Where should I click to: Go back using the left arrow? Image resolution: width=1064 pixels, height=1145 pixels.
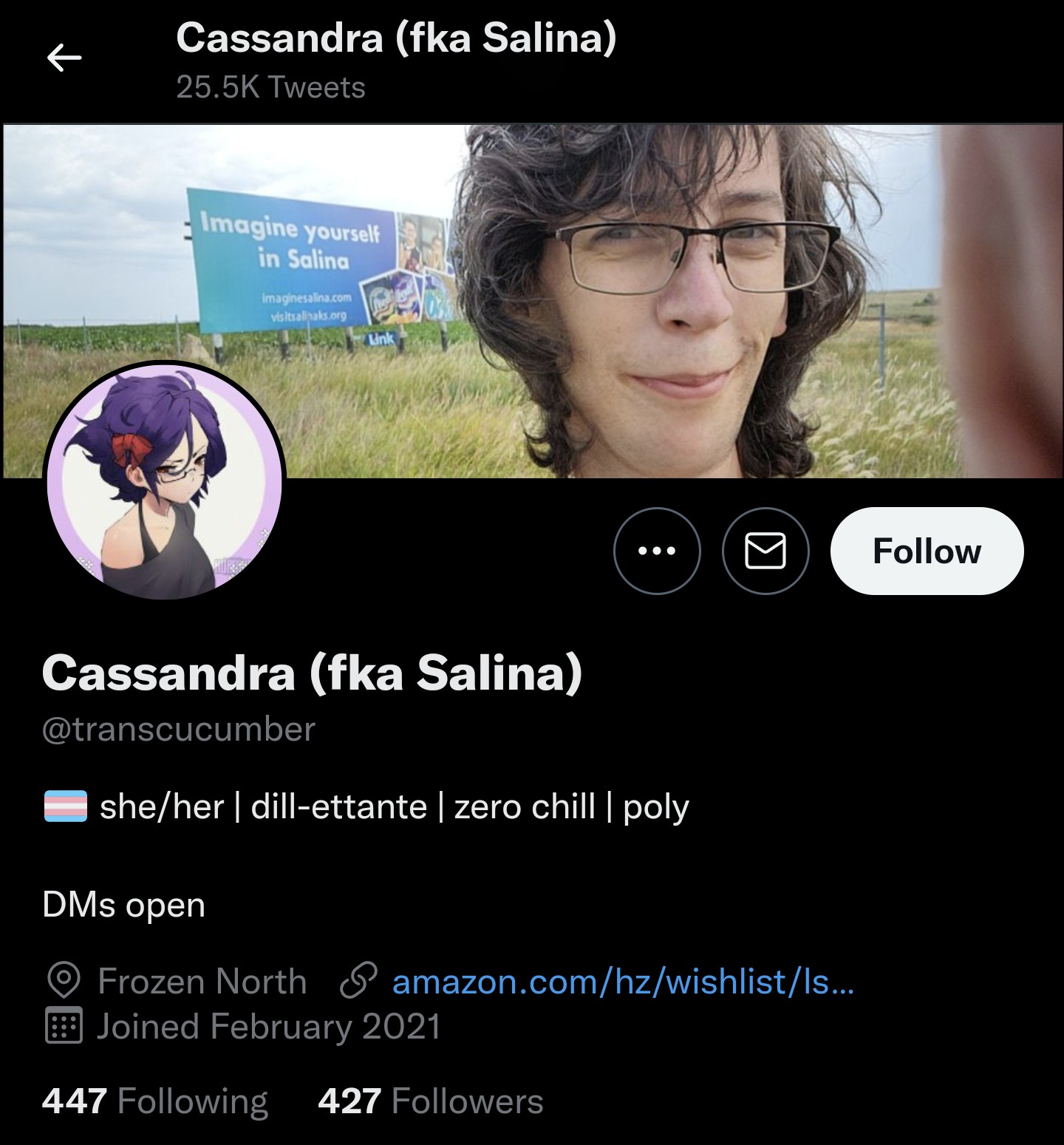tap(64, 58)
